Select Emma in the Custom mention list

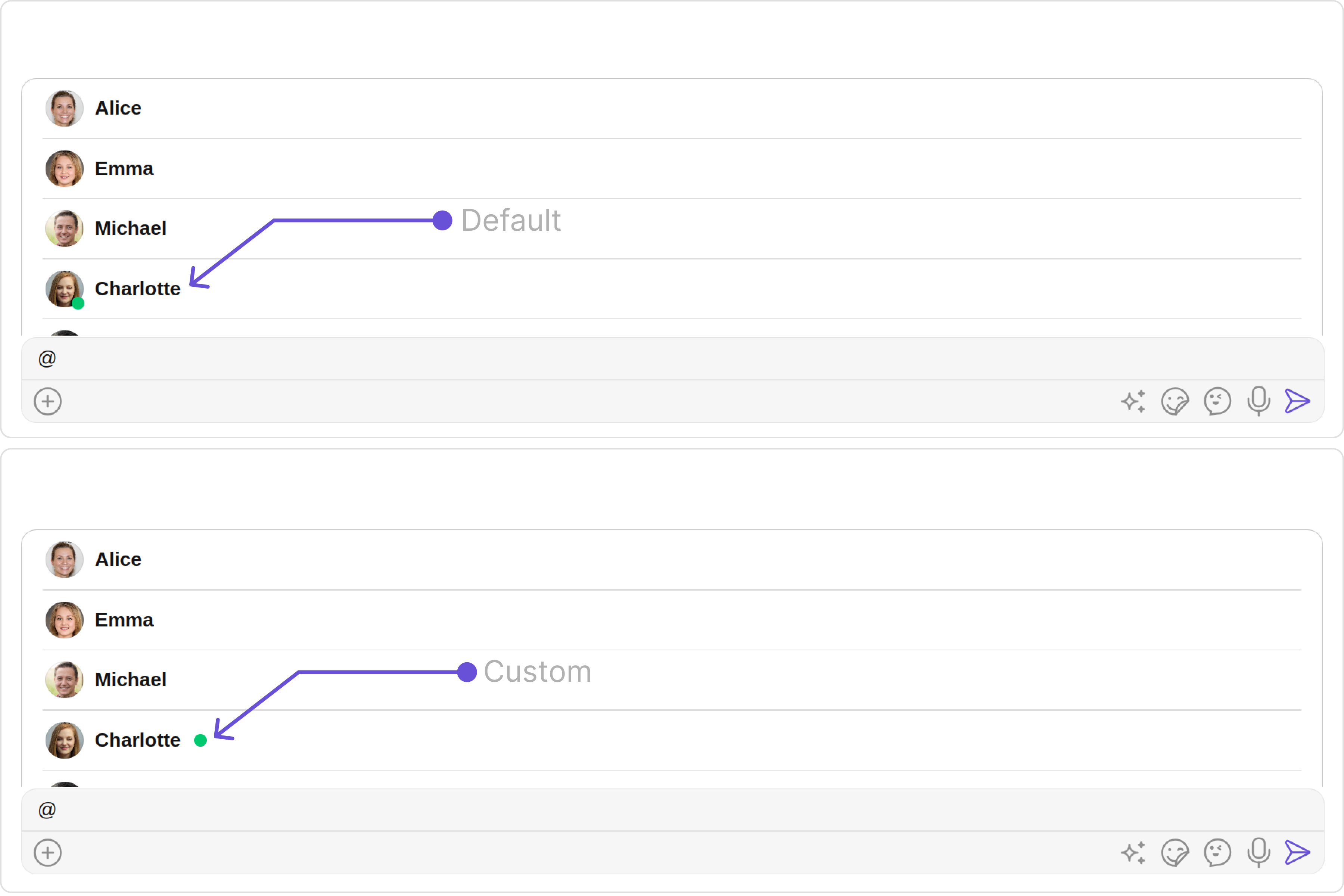pos(672,620)
